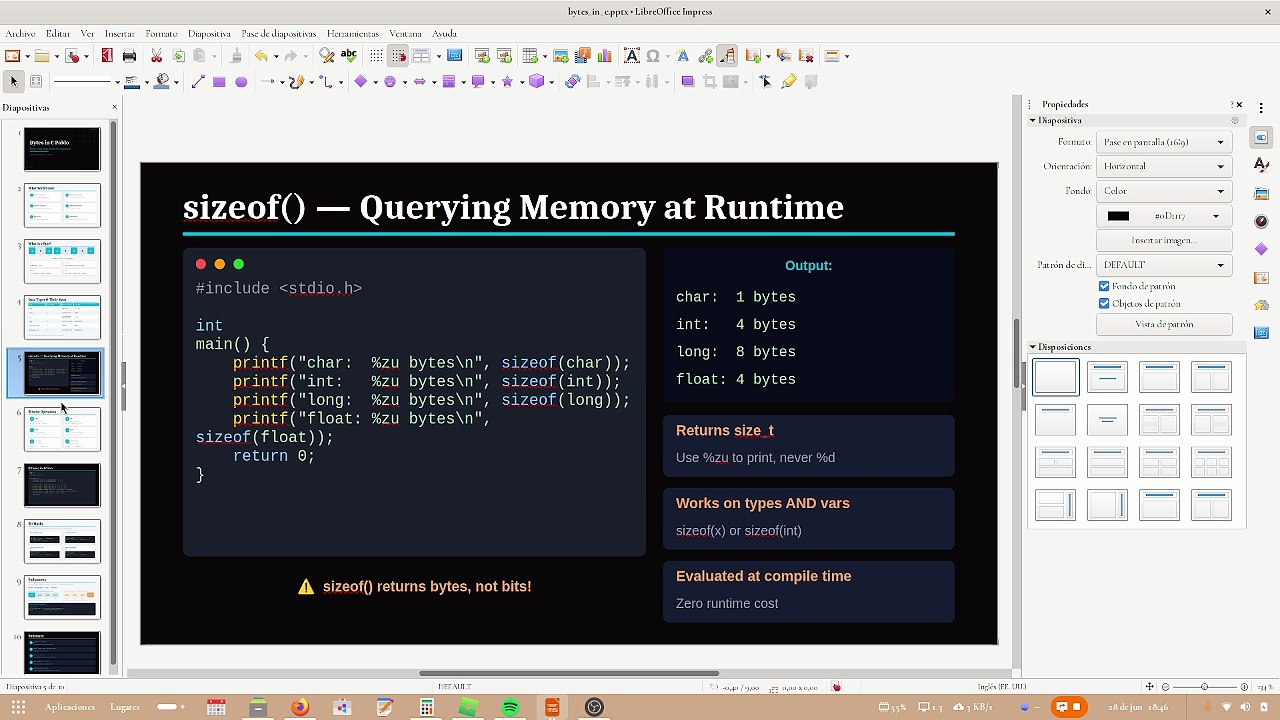Run the spell check (abc icon)
This screenshot has height=720, width=1280.
pos(348,56)
